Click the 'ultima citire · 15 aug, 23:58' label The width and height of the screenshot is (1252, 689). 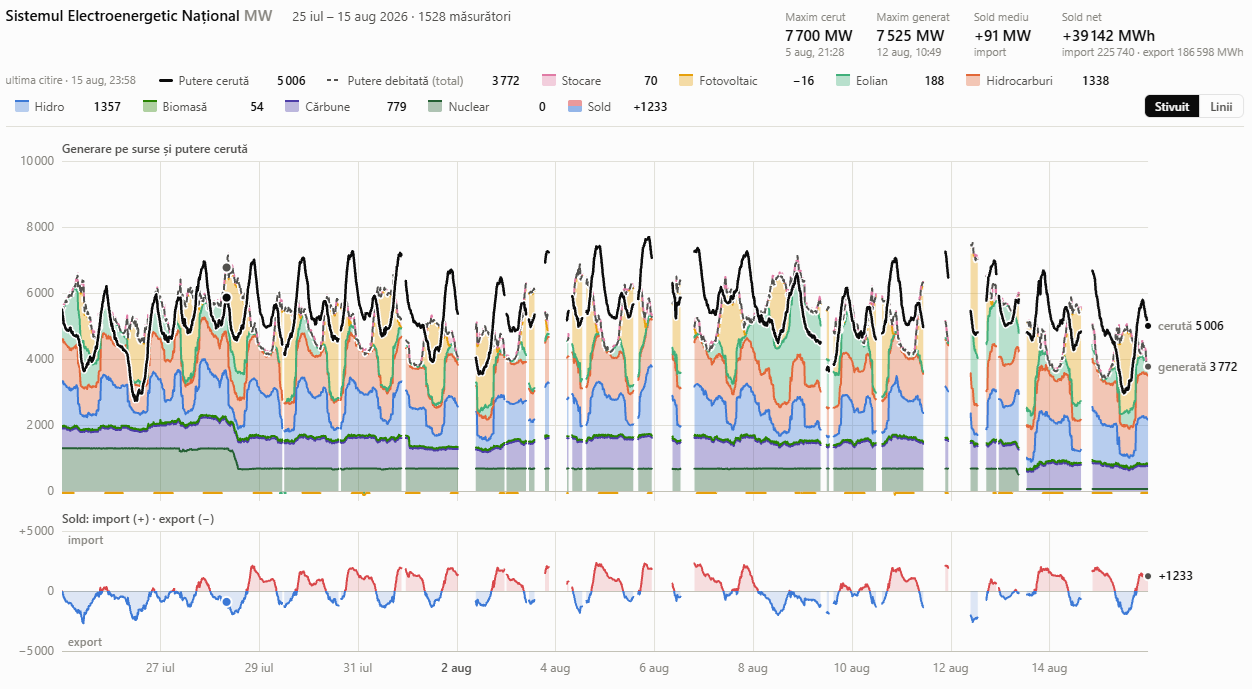[x=70, y=80]
